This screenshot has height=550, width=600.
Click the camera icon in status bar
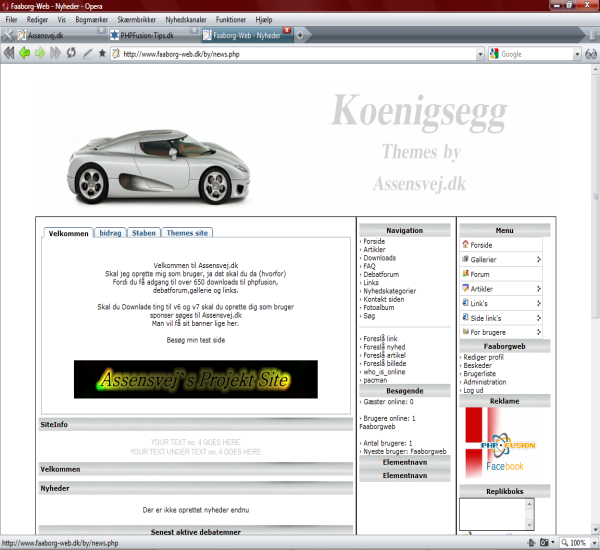coord(544,542)
